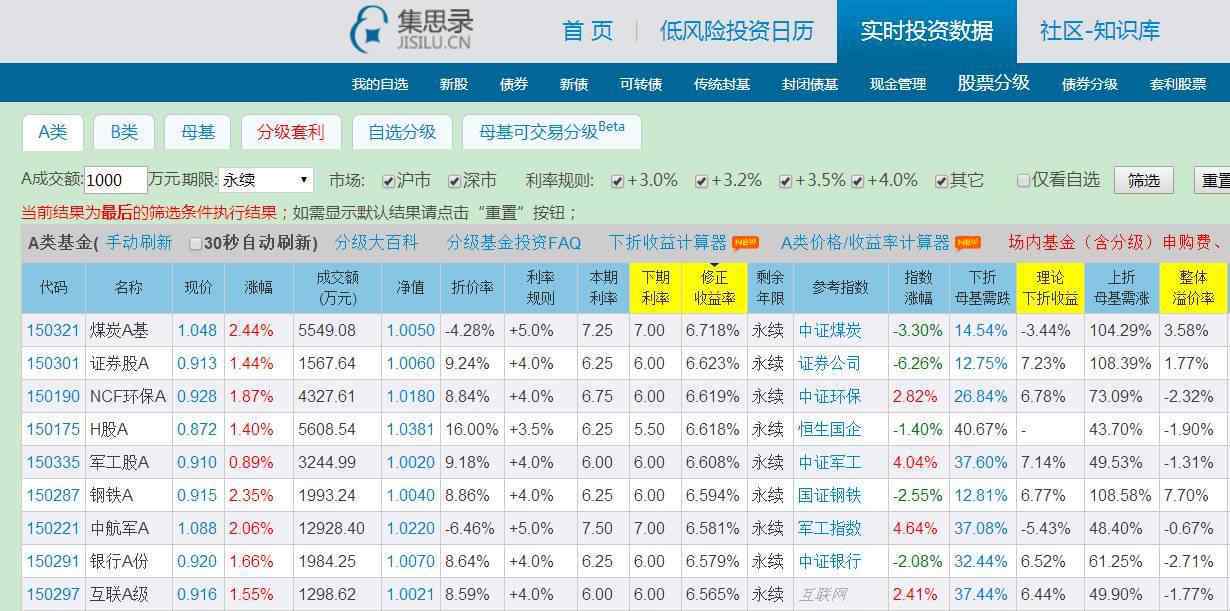
Task: Click NEW badge beside 下折收益计算器
Action: 745,243
